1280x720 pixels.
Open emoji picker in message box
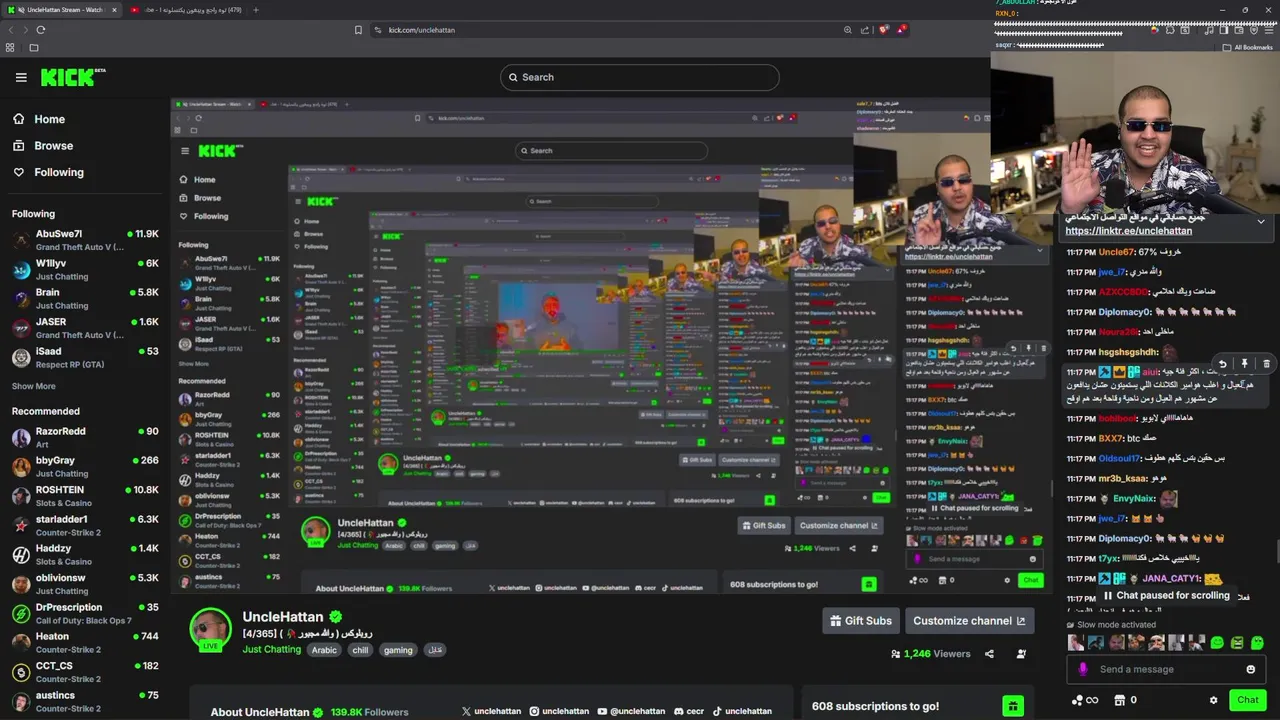(1250, 669)
